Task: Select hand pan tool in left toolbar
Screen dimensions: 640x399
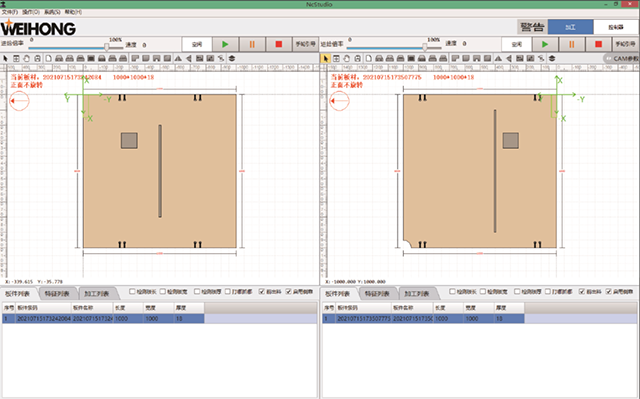Action: (27, 58)
